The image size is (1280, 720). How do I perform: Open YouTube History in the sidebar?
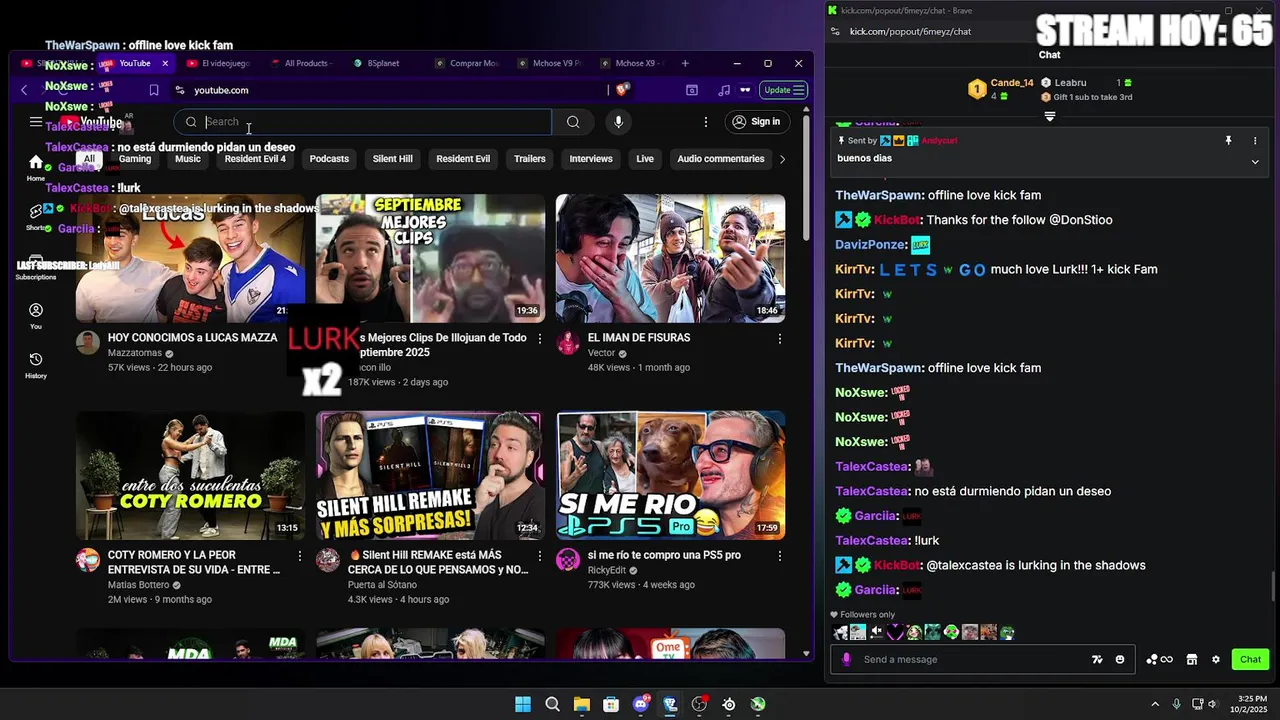click(36, 365)
